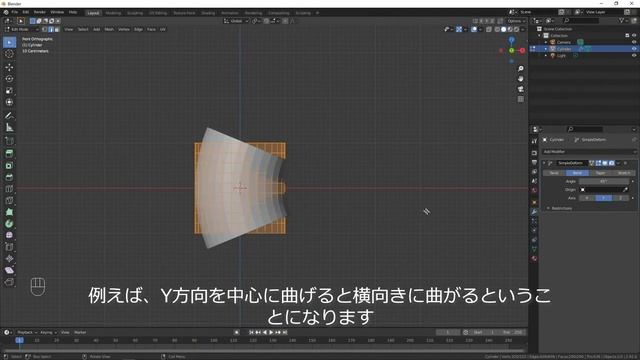
Task: Select Twist deform mode
Action: [554, 173]
